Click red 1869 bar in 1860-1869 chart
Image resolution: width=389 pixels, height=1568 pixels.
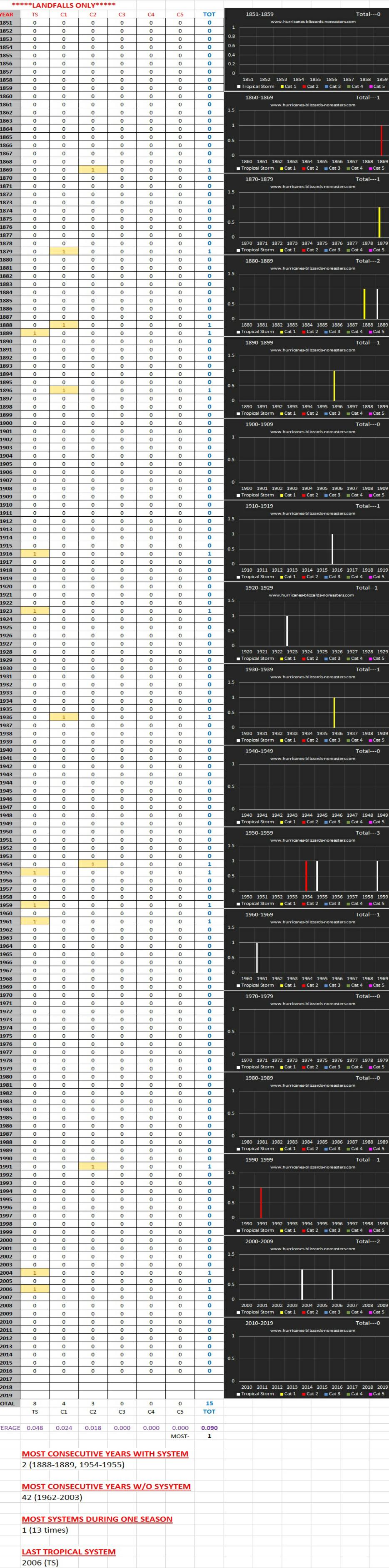tap(382, 141)
